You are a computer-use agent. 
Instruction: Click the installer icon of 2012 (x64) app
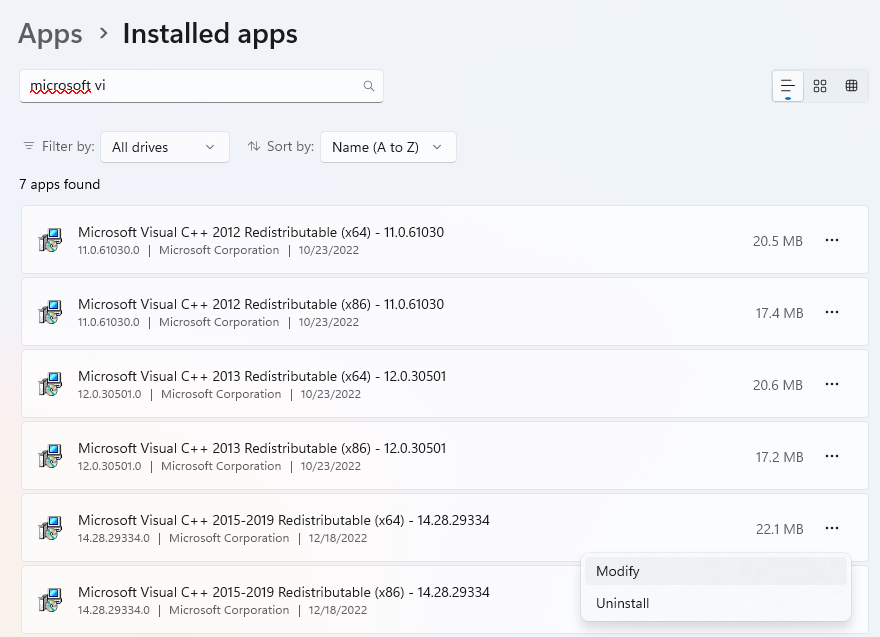[50, 241]
